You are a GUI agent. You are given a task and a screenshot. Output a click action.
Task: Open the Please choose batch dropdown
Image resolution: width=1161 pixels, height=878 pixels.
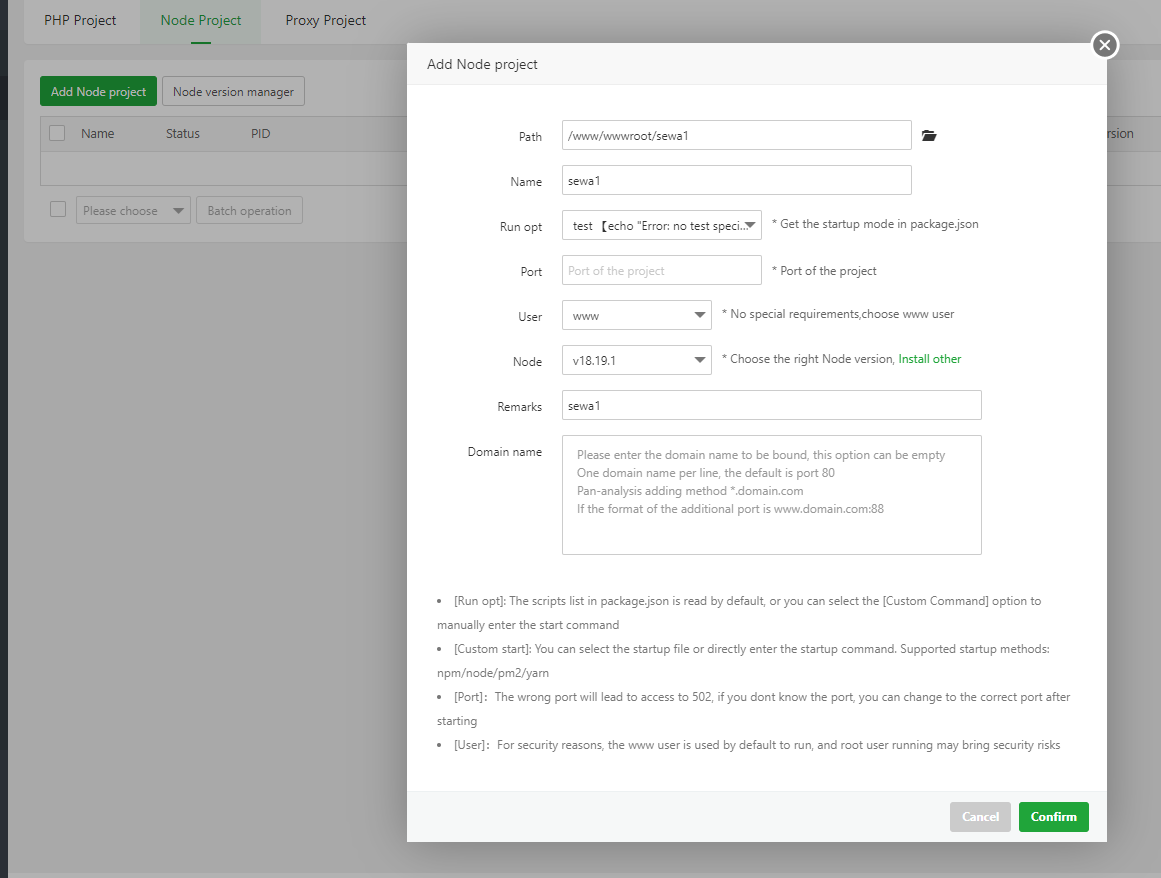[133, 211]
